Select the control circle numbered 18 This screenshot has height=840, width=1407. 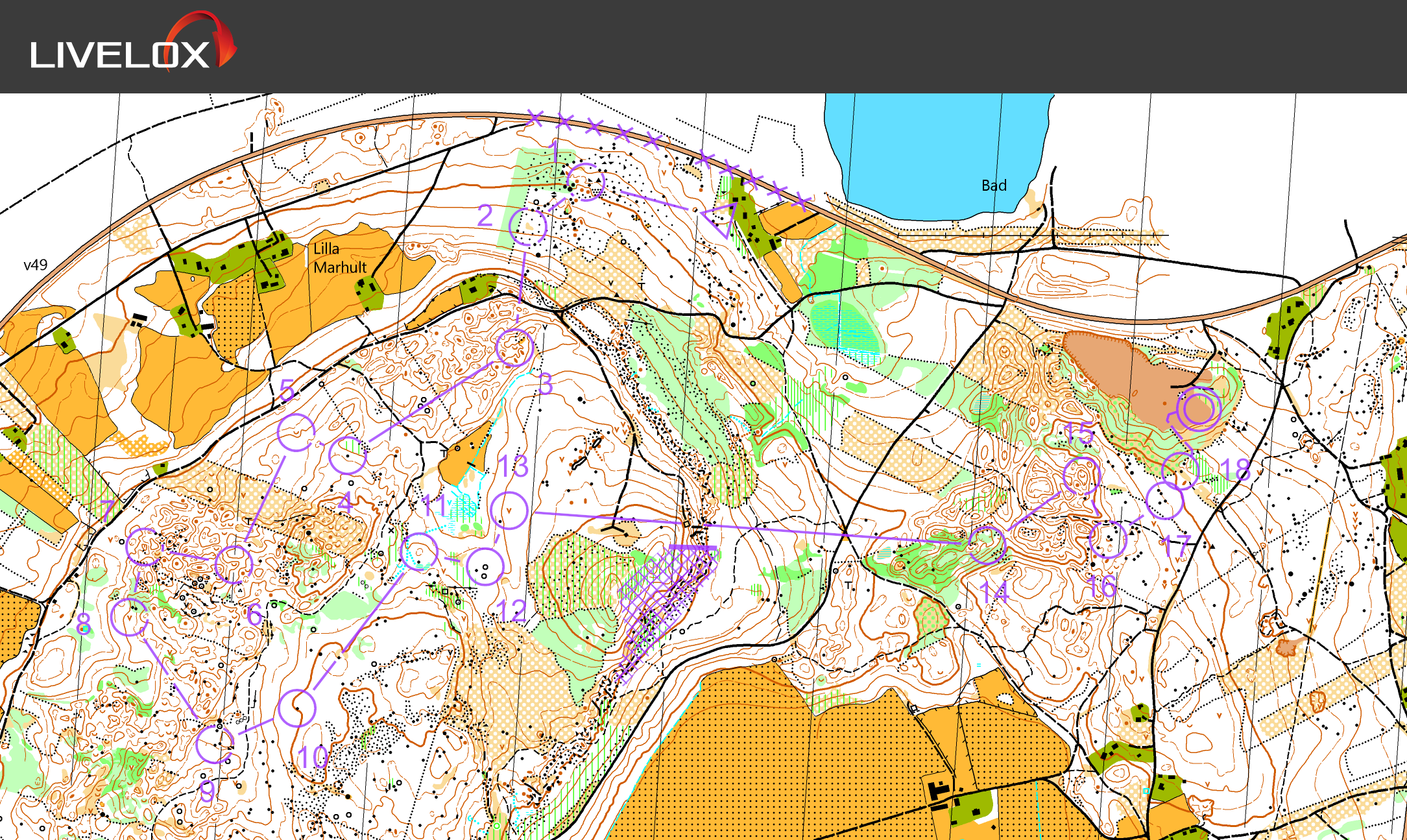click(1181, 470)
